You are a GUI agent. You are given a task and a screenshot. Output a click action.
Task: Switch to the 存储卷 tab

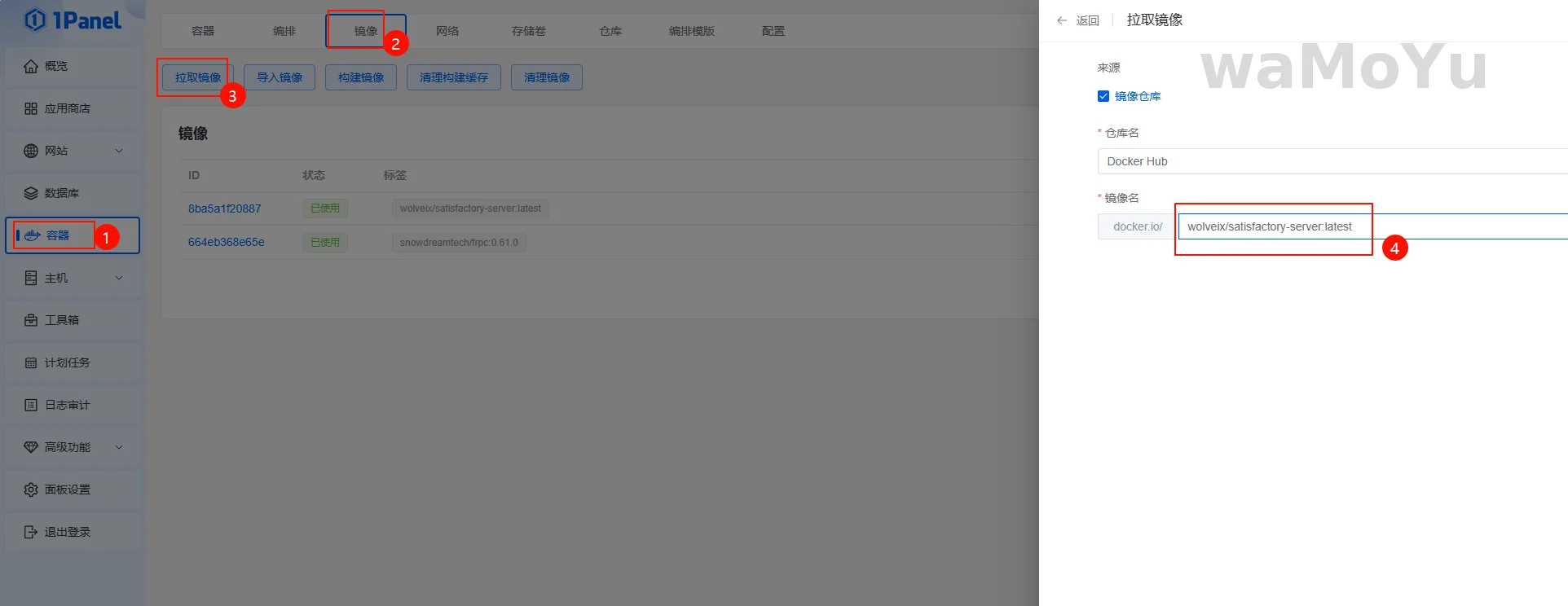click(529, 31)
